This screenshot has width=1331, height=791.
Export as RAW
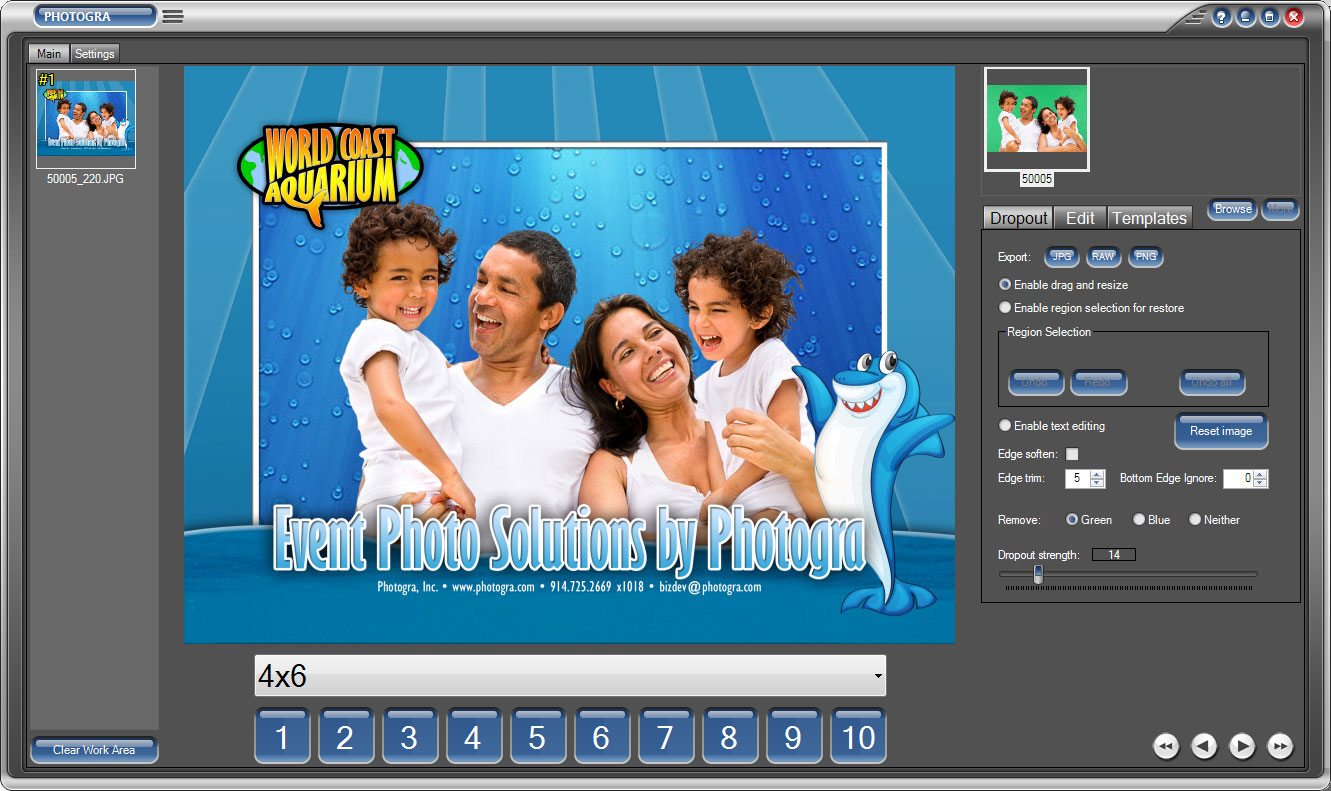click(1103, 257)
